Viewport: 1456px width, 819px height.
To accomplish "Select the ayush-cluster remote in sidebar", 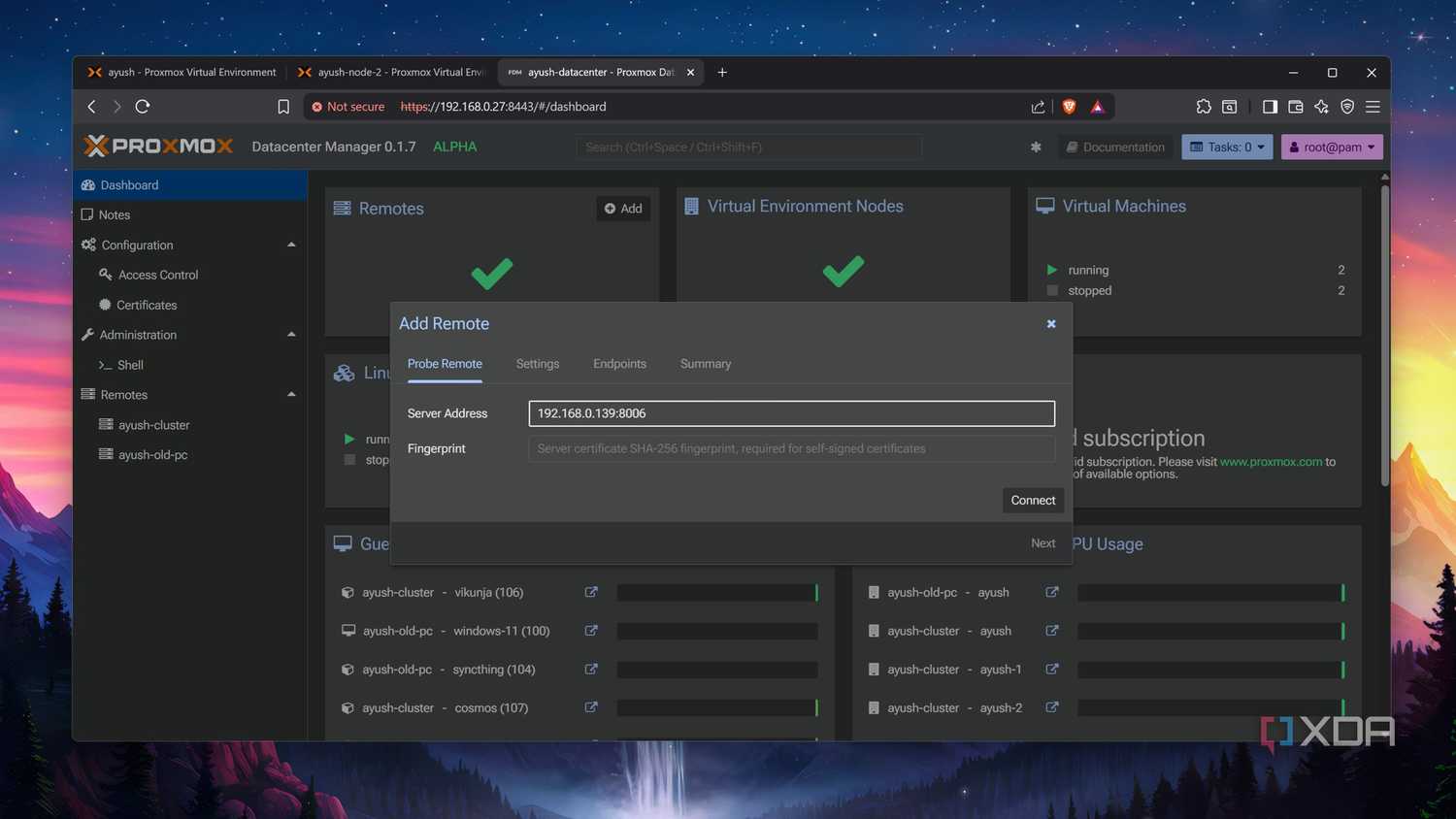I will pyautogui.click(x=190, y=425).
